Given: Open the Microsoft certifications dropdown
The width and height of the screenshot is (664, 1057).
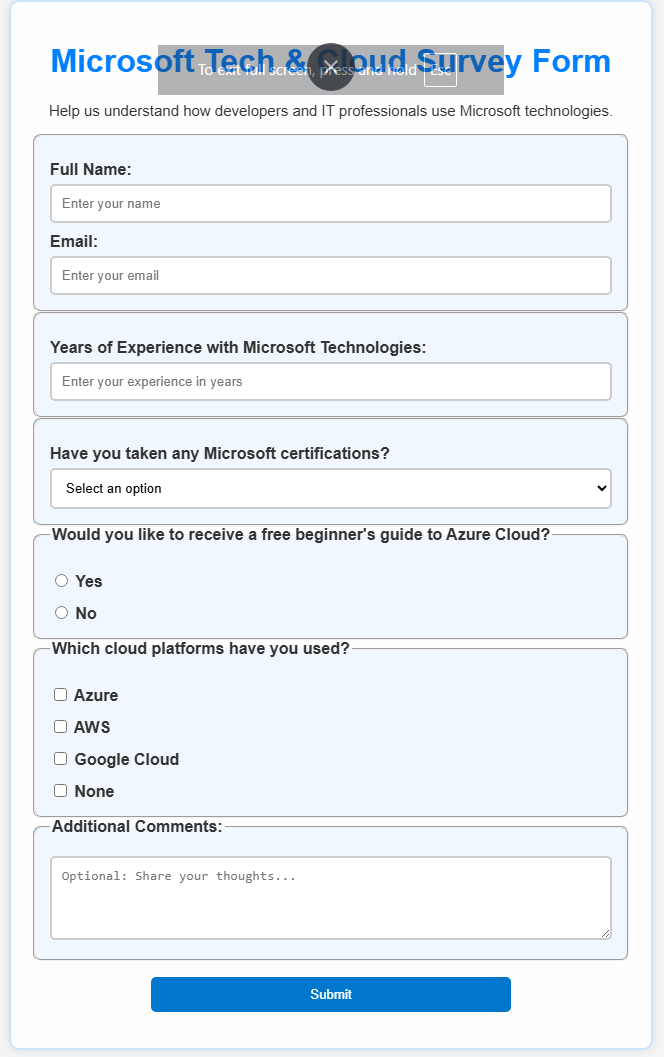Looking at the screenshot, I should tap(330, 488).
